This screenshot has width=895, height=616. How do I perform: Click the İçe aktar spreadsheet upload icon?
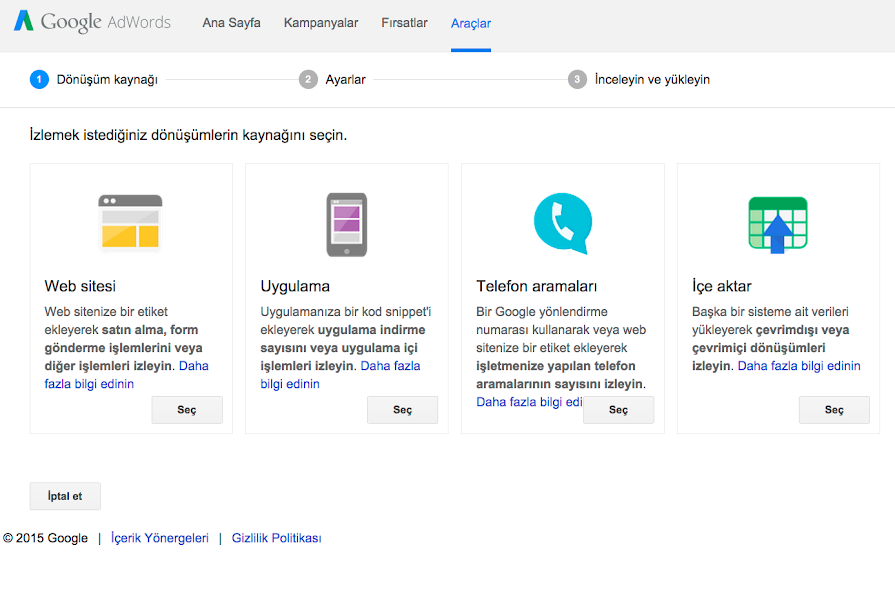(x=778, y=223)
